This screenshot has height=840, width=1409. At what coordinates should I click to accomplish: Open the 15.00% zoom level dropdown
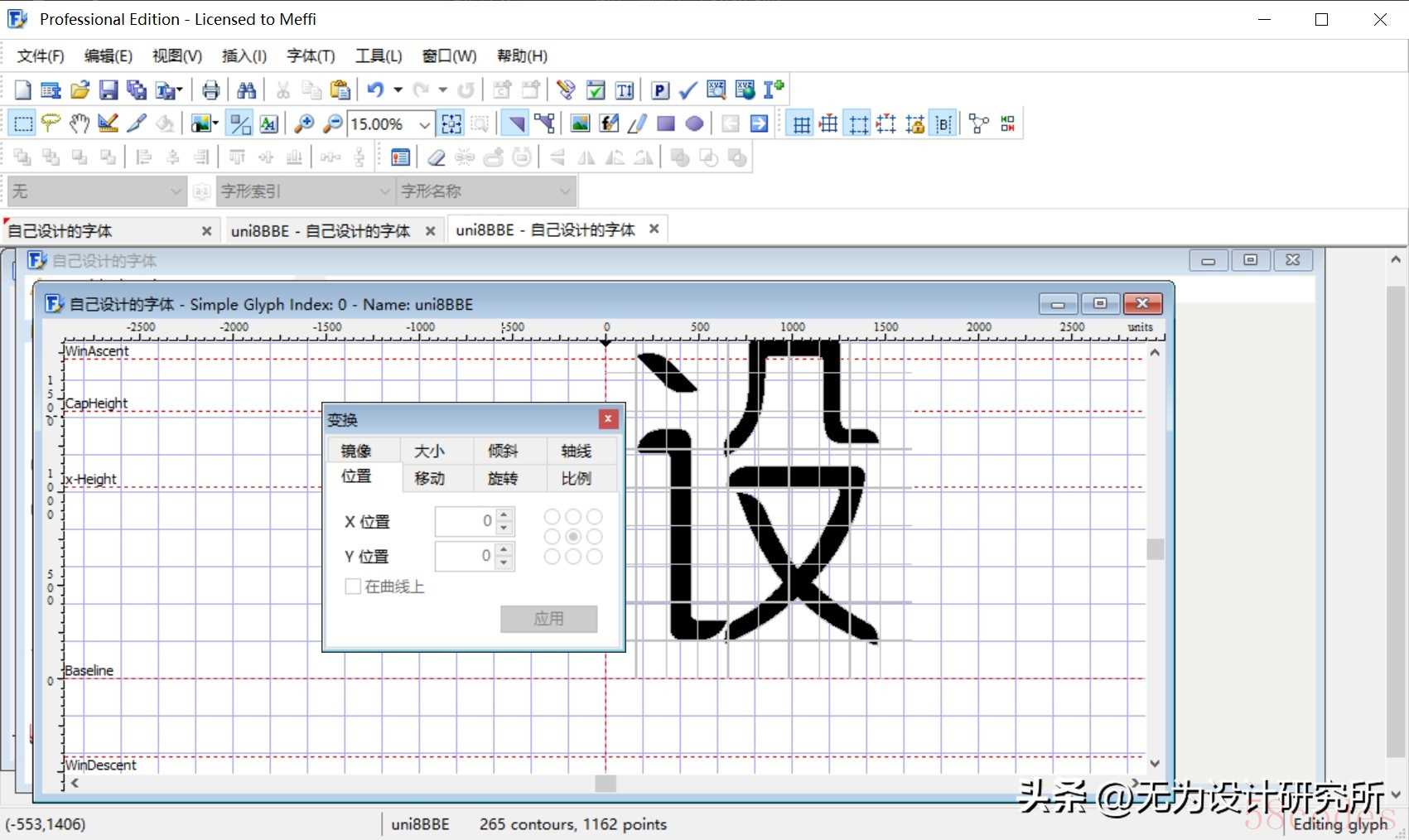pos(424,124)
